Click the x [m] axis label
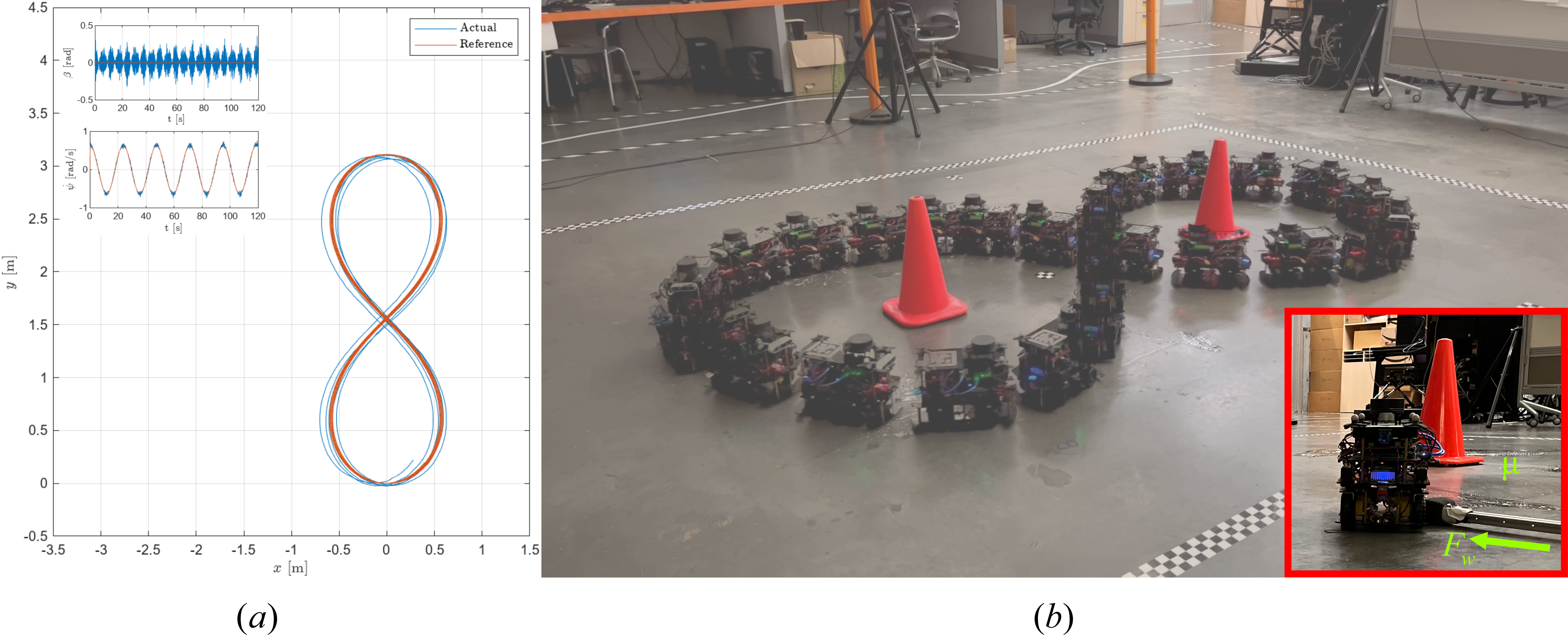The height and width of the screenshot is (642, 1568). 290,568
